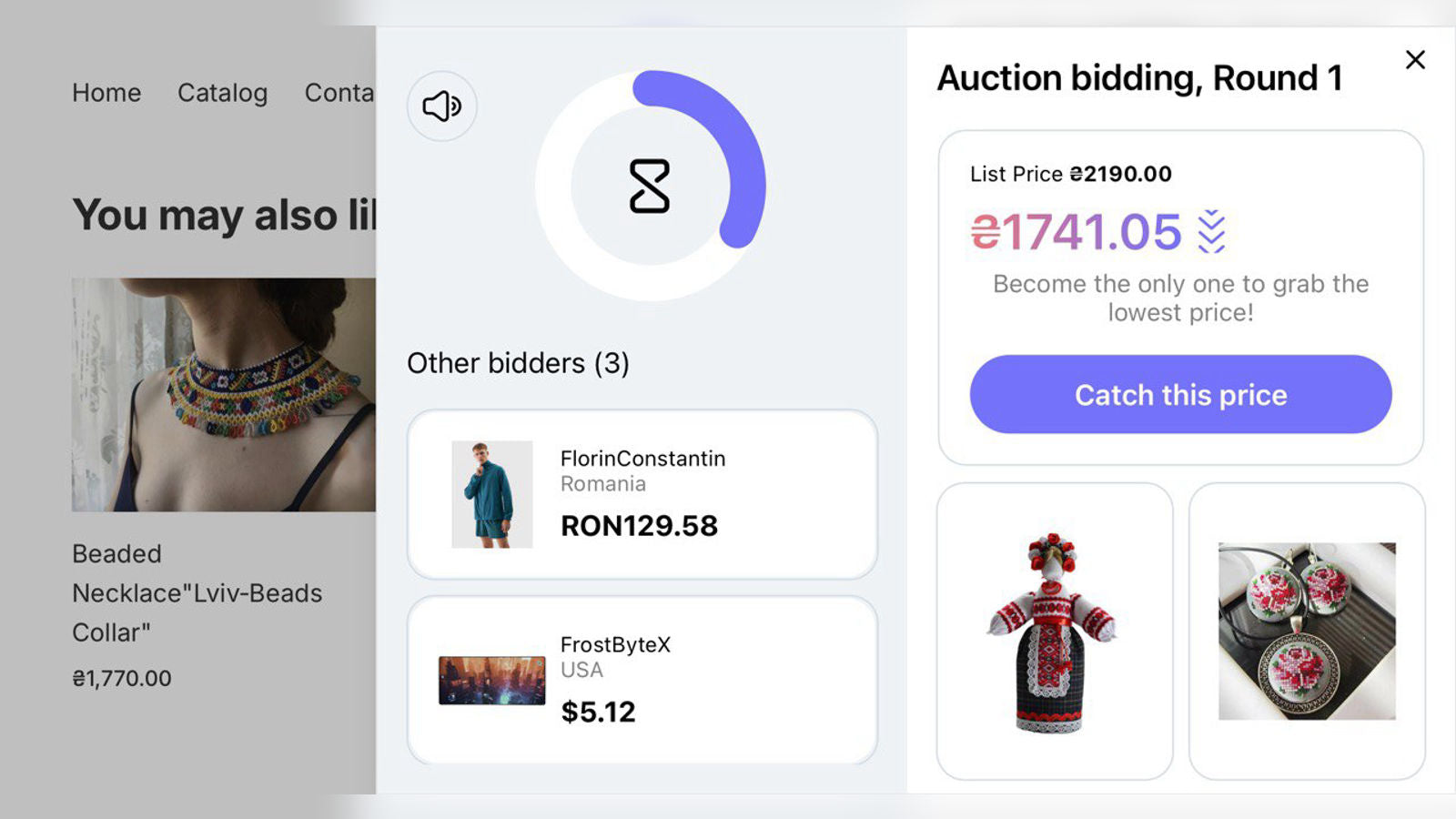1456x819 pixels.
Task: Open FlorinConstantin's avatar photo
Action: click(492, 494)
